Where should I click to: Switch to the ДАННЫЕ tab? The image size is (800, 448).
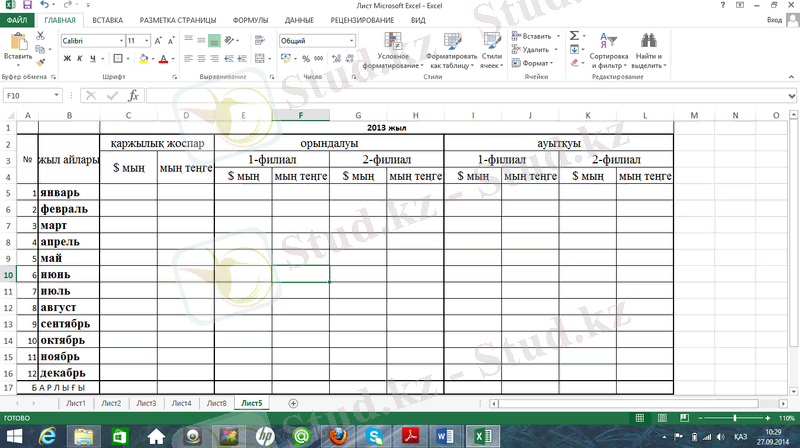pyautogui.click(x=299, y=20)
